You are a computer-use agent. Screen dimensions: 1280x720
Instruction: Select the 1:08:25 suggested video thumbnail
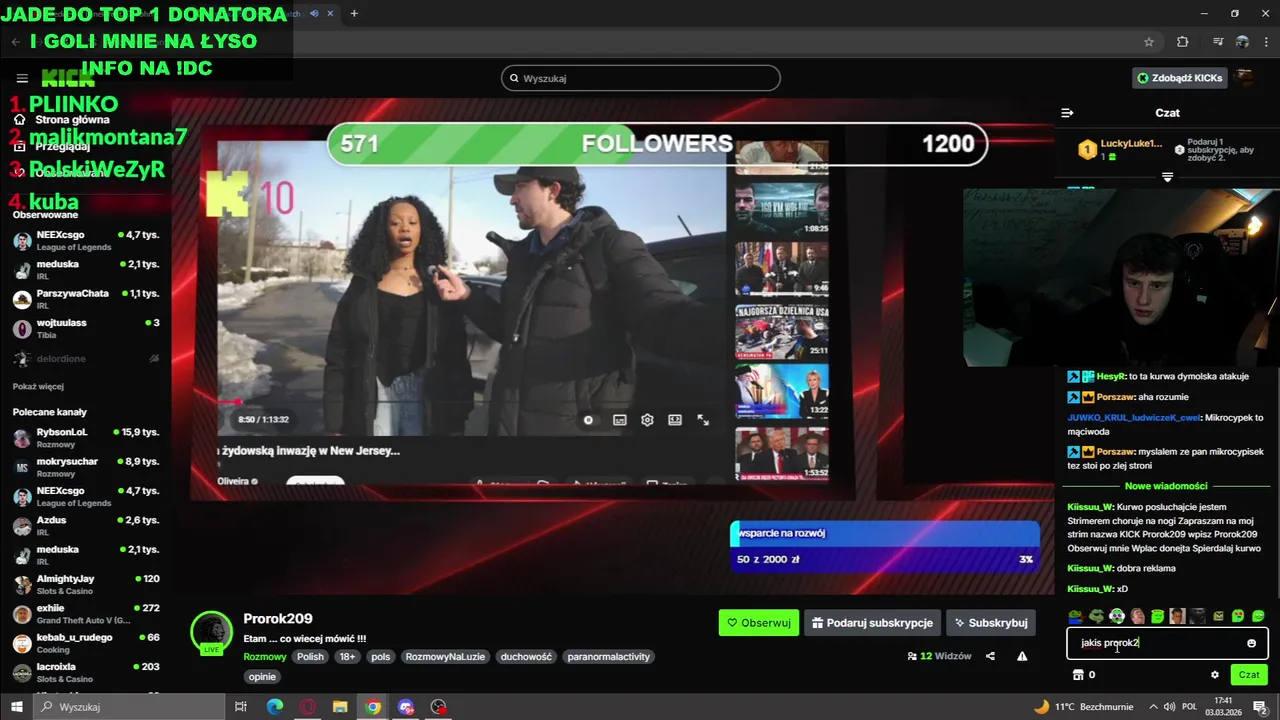tap(782, 209)
